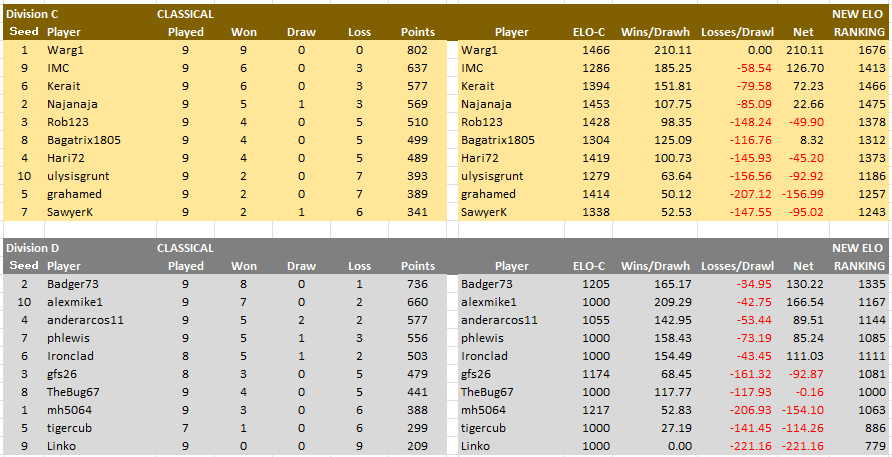Viewport: 892px width, 457px height.
Task: Select Warg1's Points value 802
Action: coord(417,50)
